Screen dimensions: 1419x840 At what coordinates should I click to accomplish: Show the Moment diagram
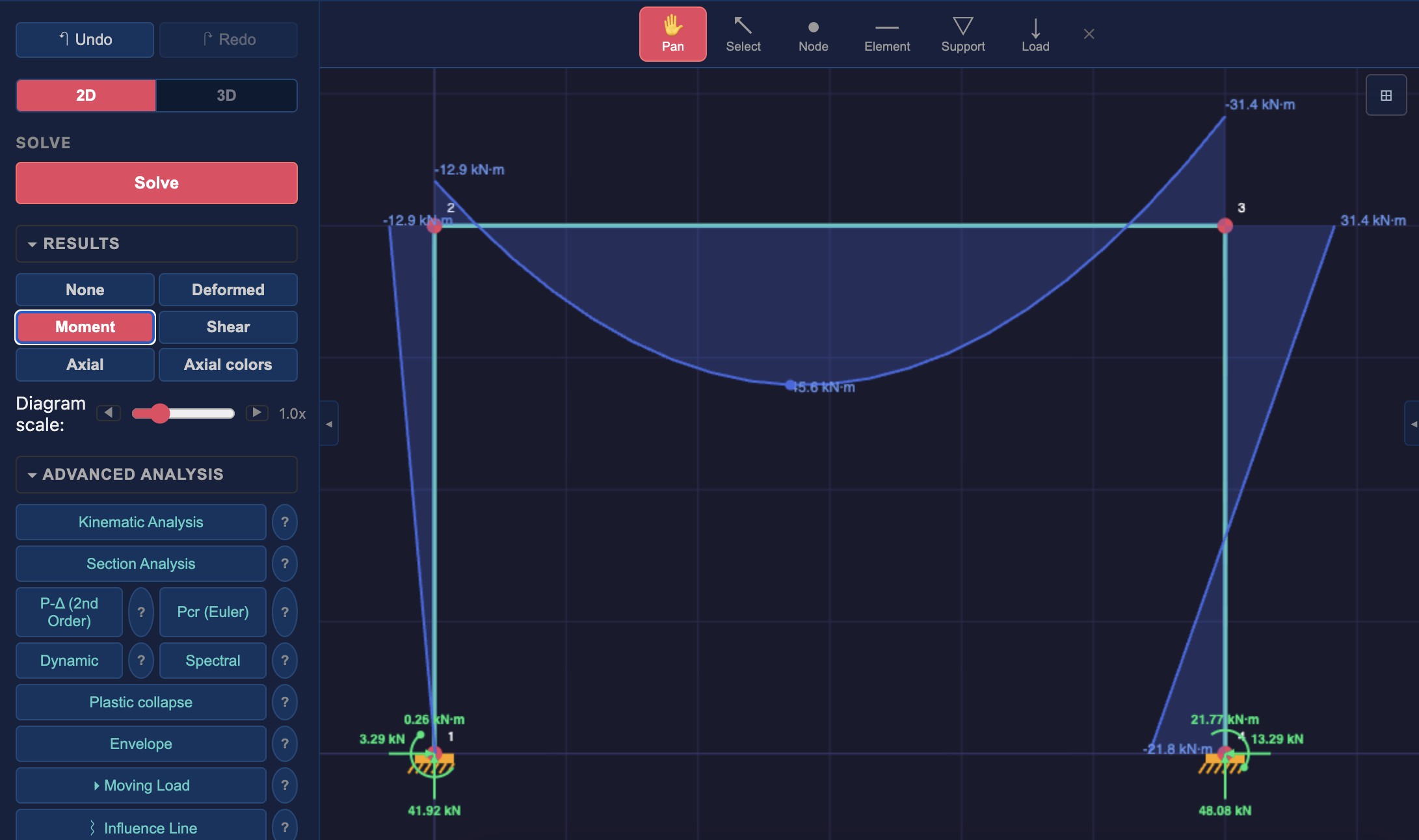(x=85, y=327)
